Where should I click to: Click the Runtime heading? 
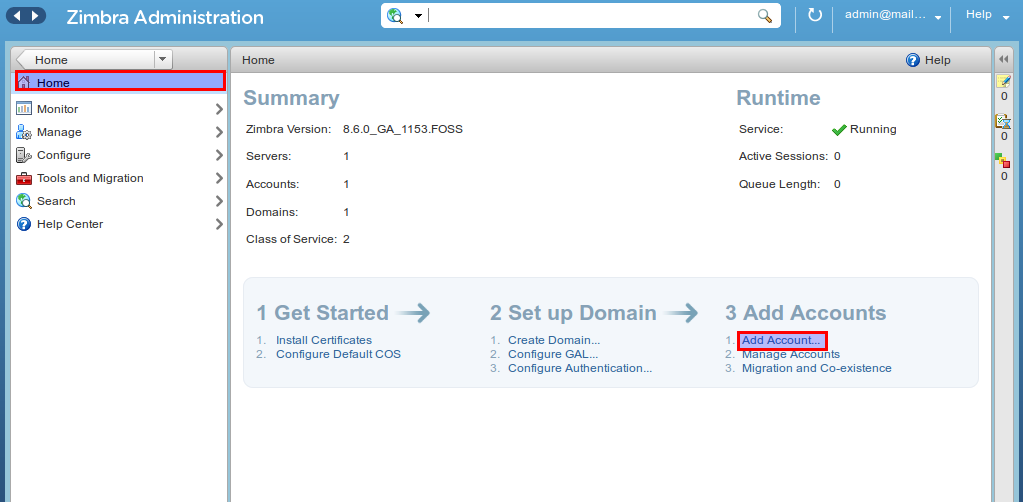[x=778, y=98]
